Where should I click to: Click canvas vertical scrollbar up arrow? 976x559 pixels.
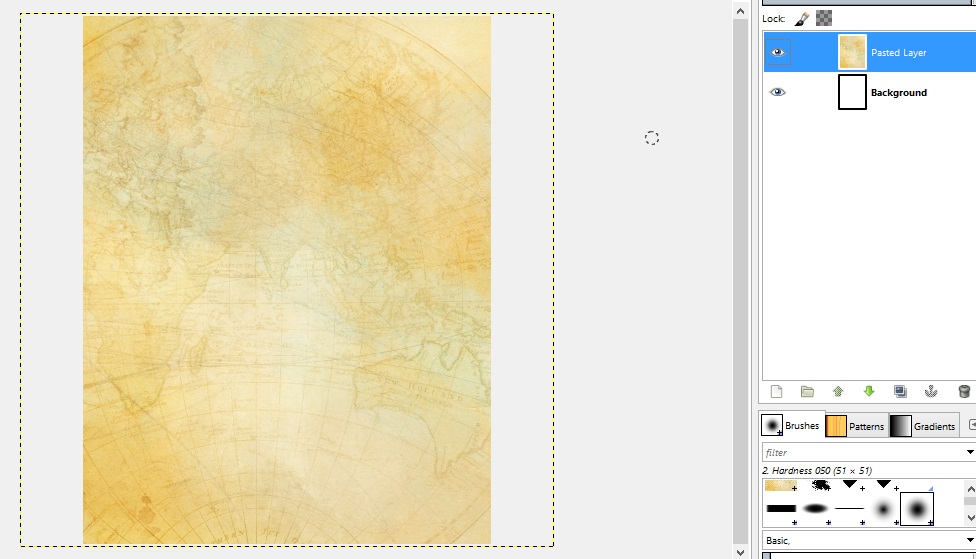740,11
